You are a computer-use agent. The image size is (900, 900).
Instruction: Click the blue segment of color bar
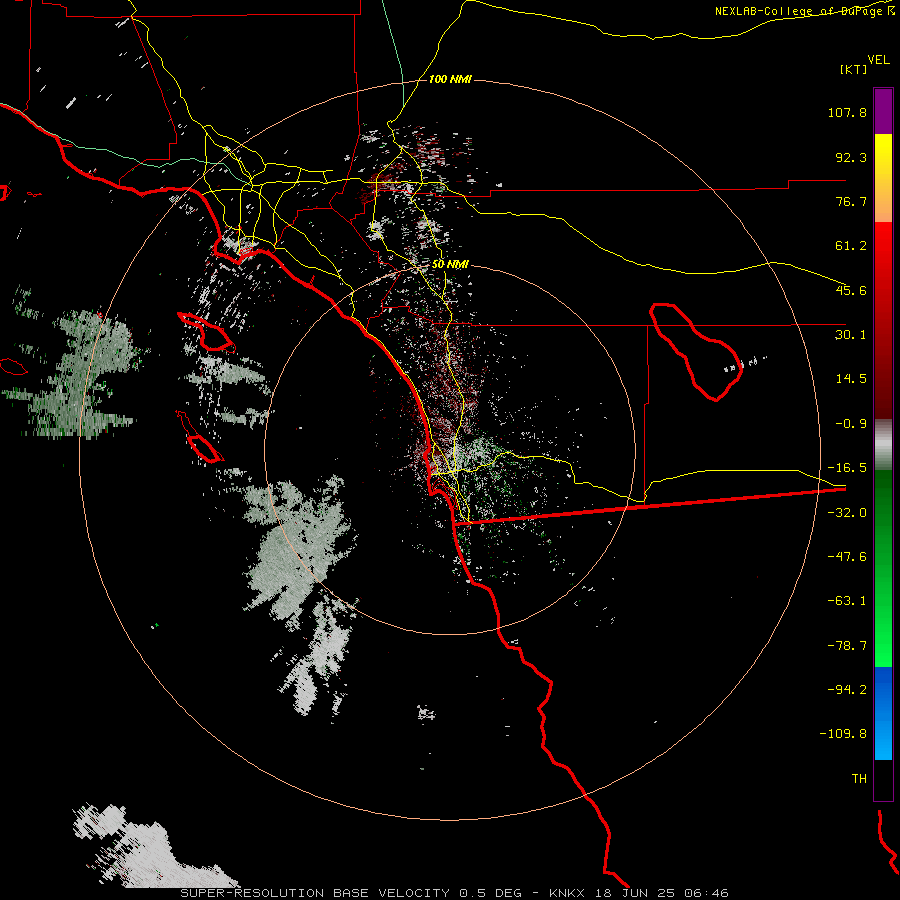[883, 713]
